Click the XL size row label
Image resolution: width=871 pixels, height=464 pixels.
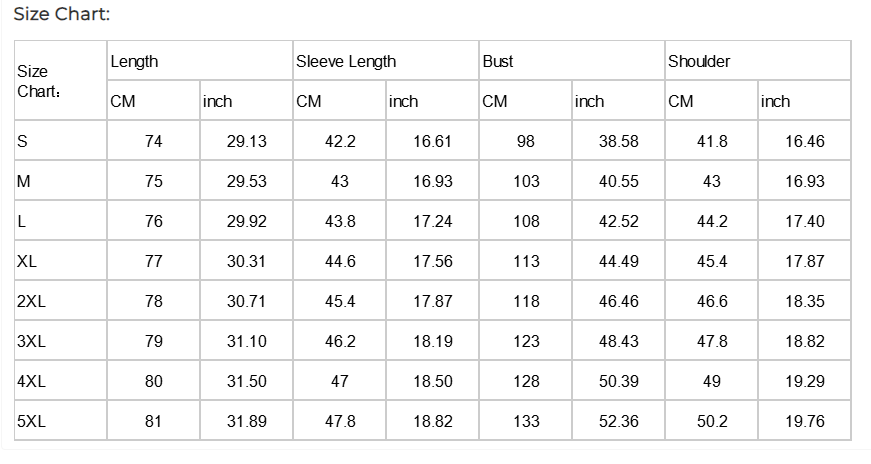click(27, 261)
